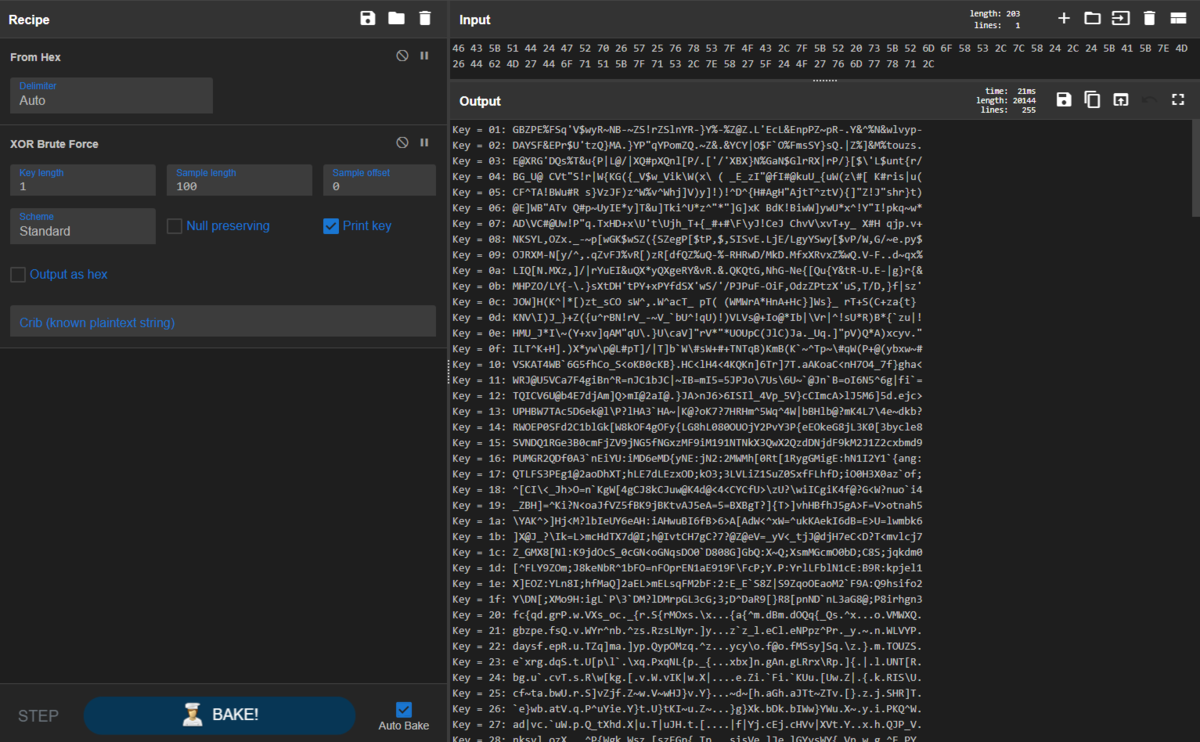The height and width of the screenshot is (742, 1200).
Task: Disable the XOR Brute Force operation
Action: click(402, 143)
